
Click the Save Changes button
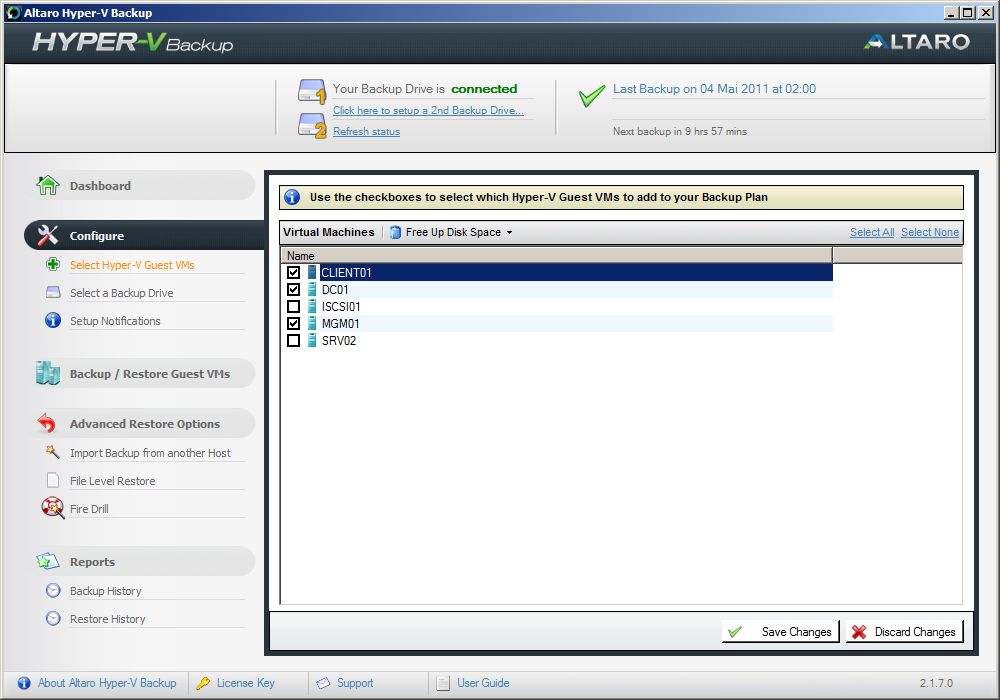coord(781,632)
